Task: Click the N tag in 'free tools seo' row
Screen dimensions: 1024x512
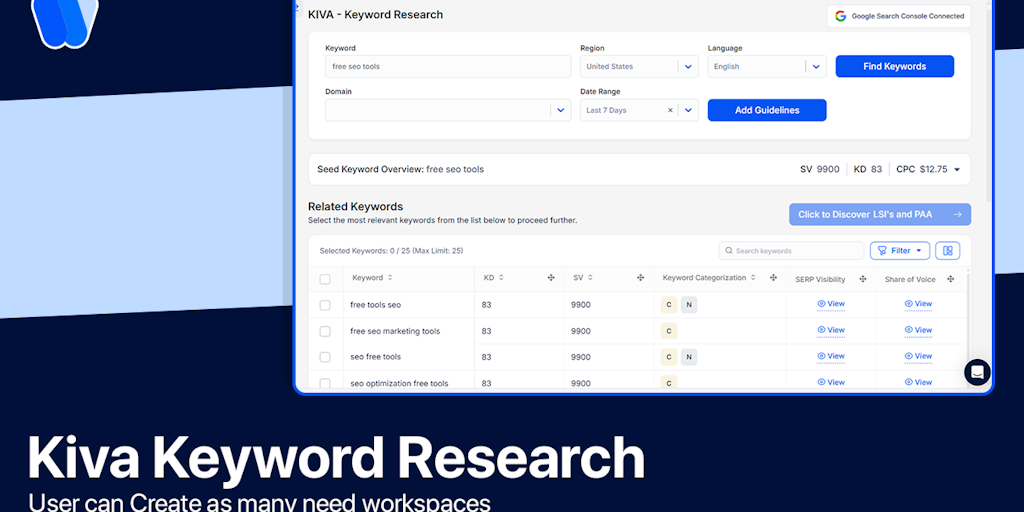Action: [689, 305]
